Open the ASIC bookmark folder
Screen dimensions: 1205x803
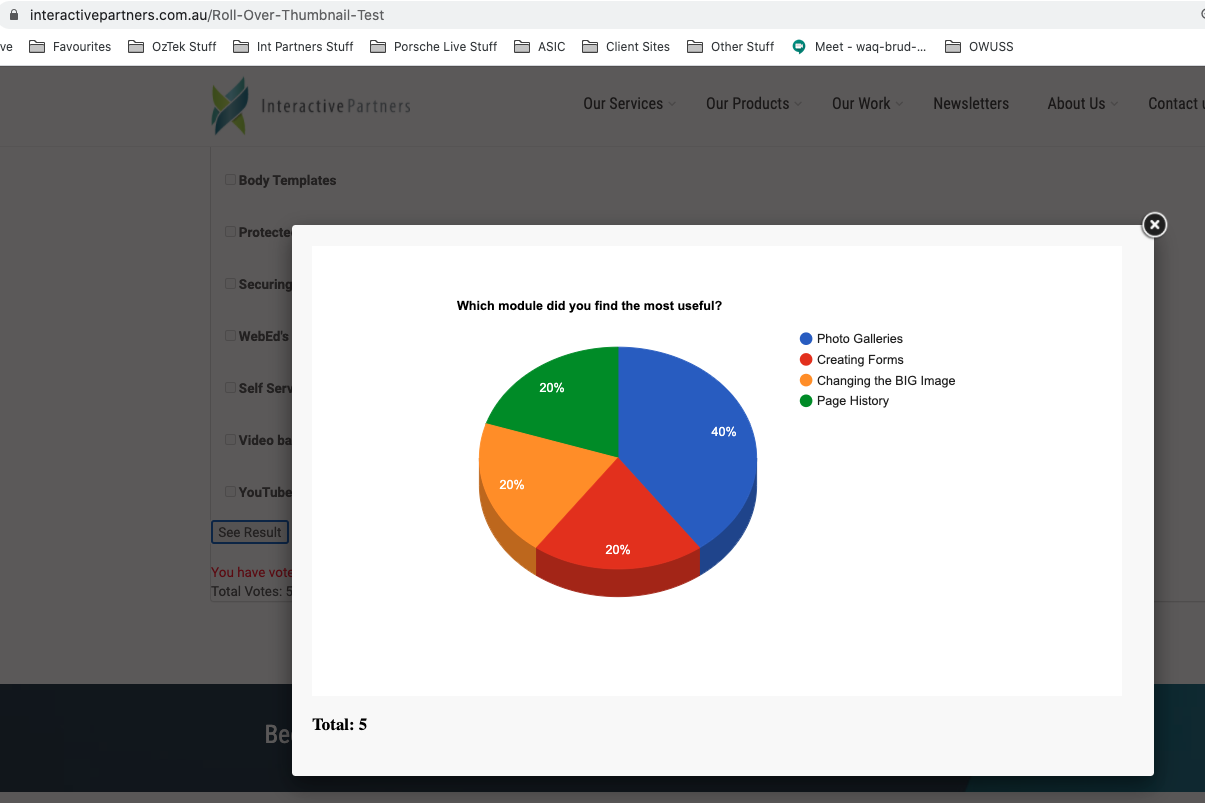coord(549,46)
